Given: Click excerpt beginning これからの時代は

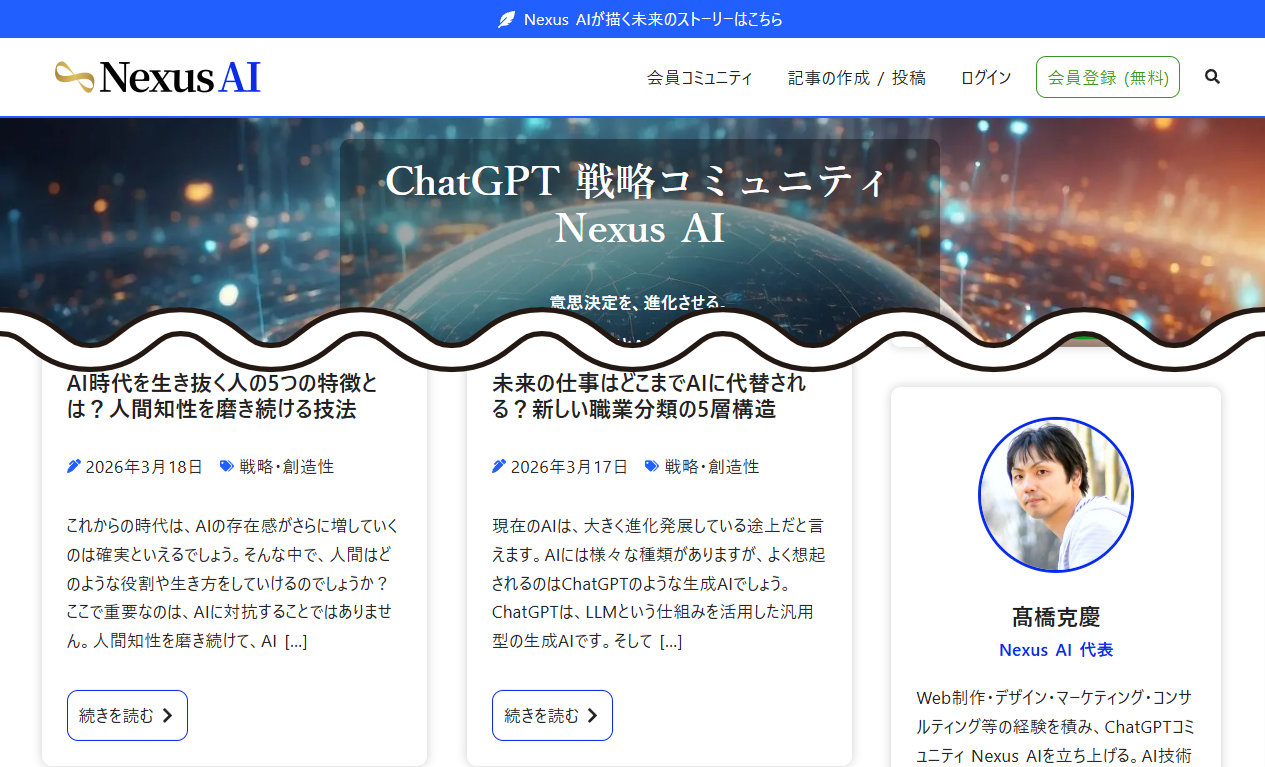Looking at the screenshot, I should tap(233, 583).
